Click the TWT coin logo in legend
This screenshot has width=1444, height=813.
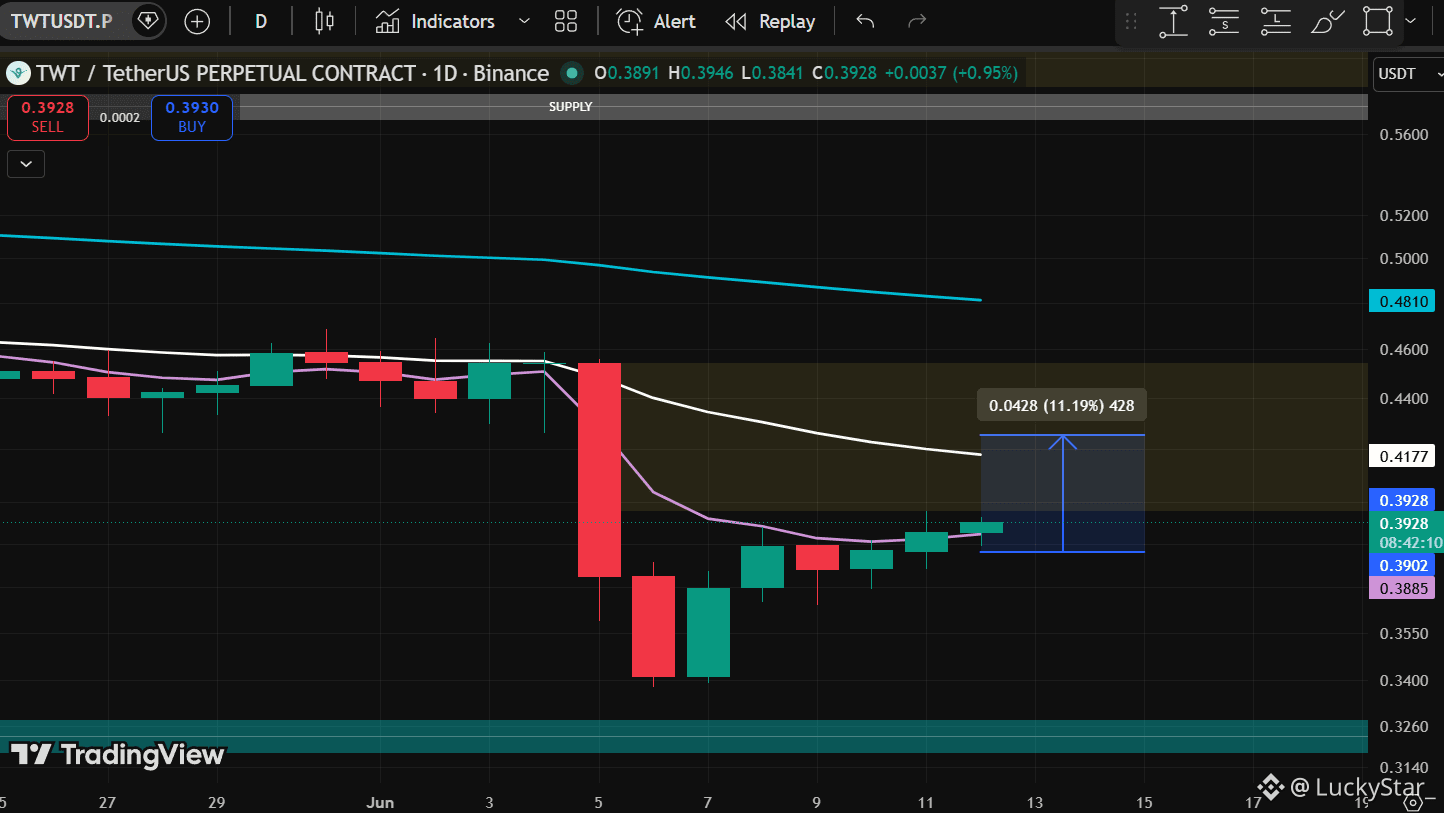[x=18, y=73]
